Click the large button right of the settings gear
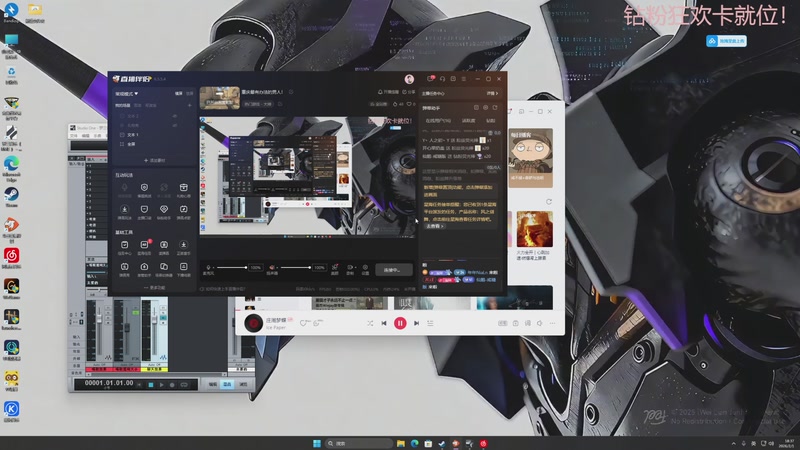Screen dimensions: 800x450 point(394,269)
